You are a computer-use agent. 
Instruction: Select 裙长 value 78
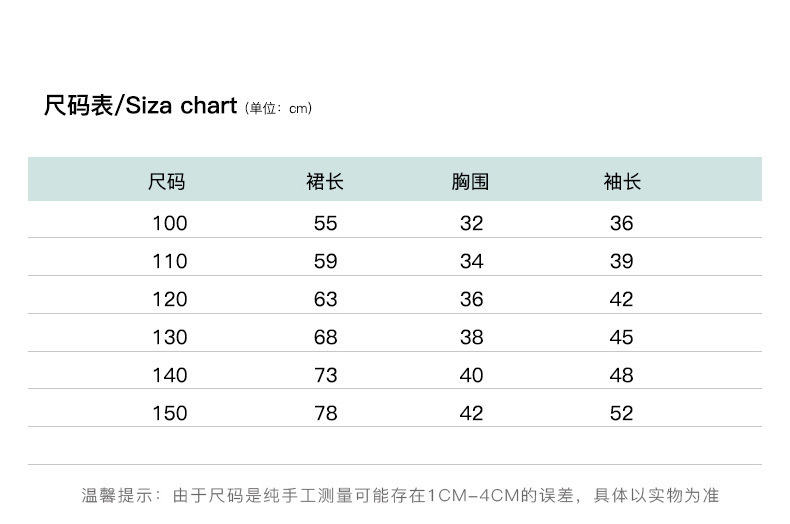326,413
